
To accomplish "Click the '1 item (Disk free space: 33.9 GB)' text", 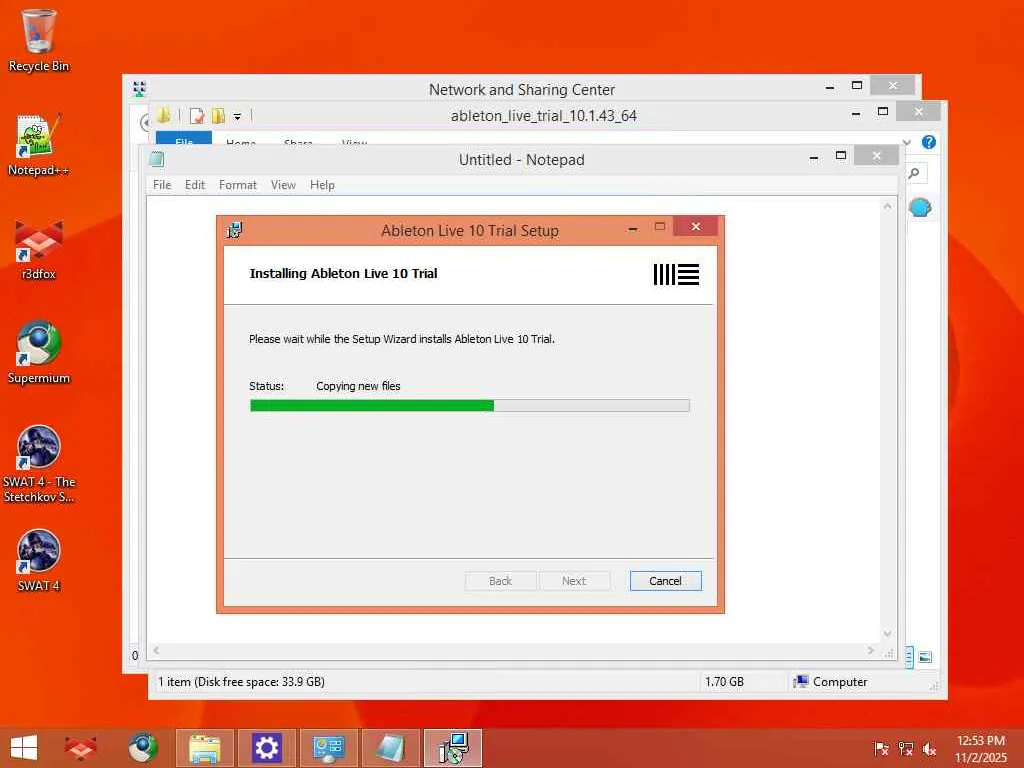I will coord(241,682).
